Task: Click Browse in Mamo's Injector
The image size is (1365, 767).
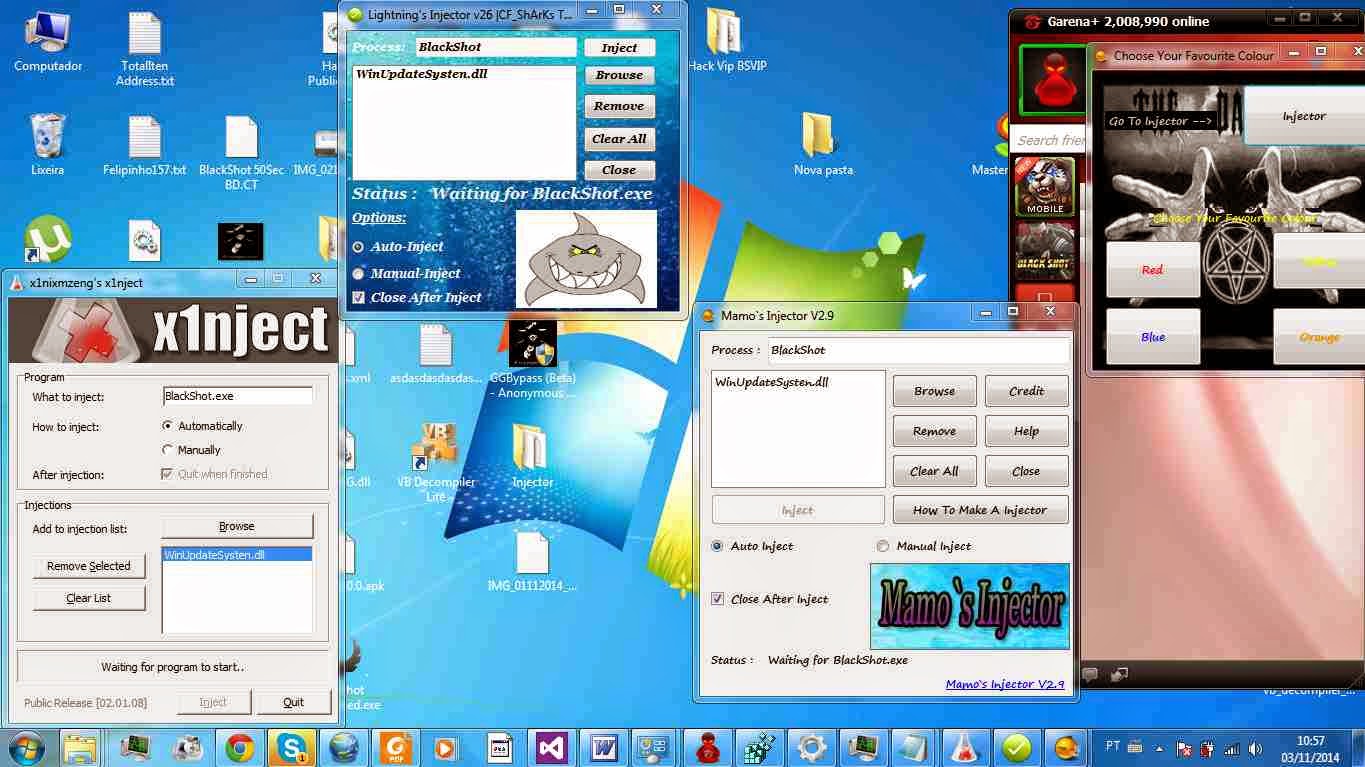Action: pyautogui.click(x=934, y=391)
